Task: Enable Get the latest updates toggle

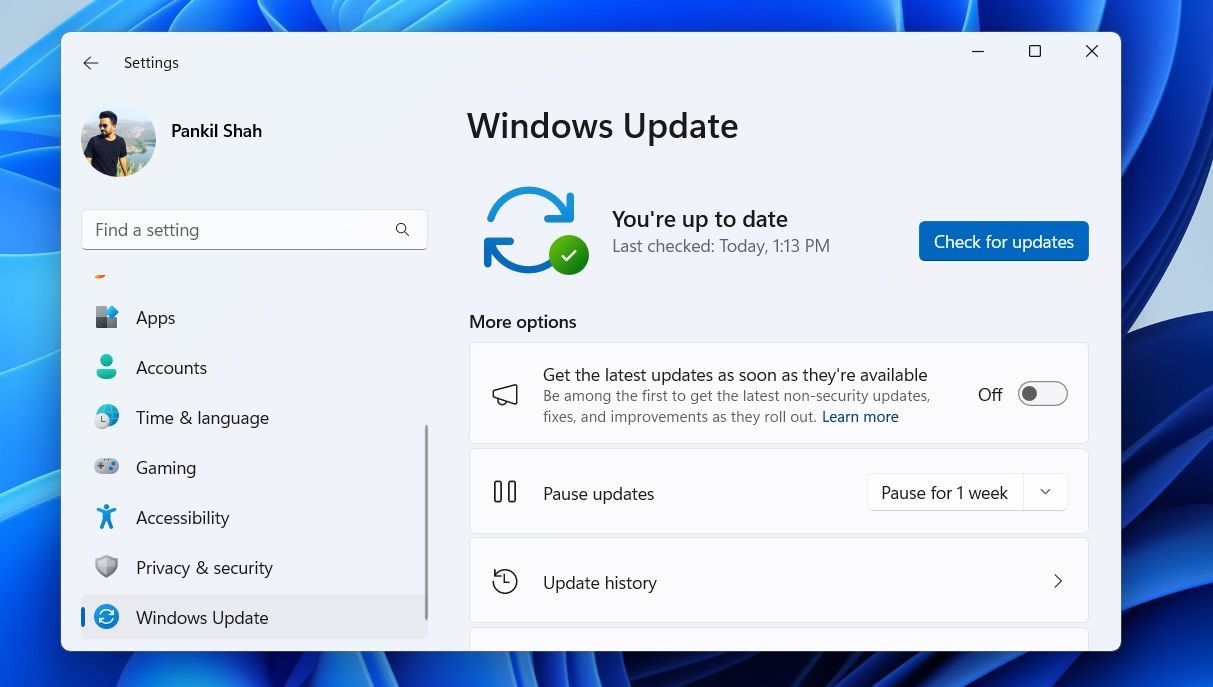Action: tap(1042, 393)
